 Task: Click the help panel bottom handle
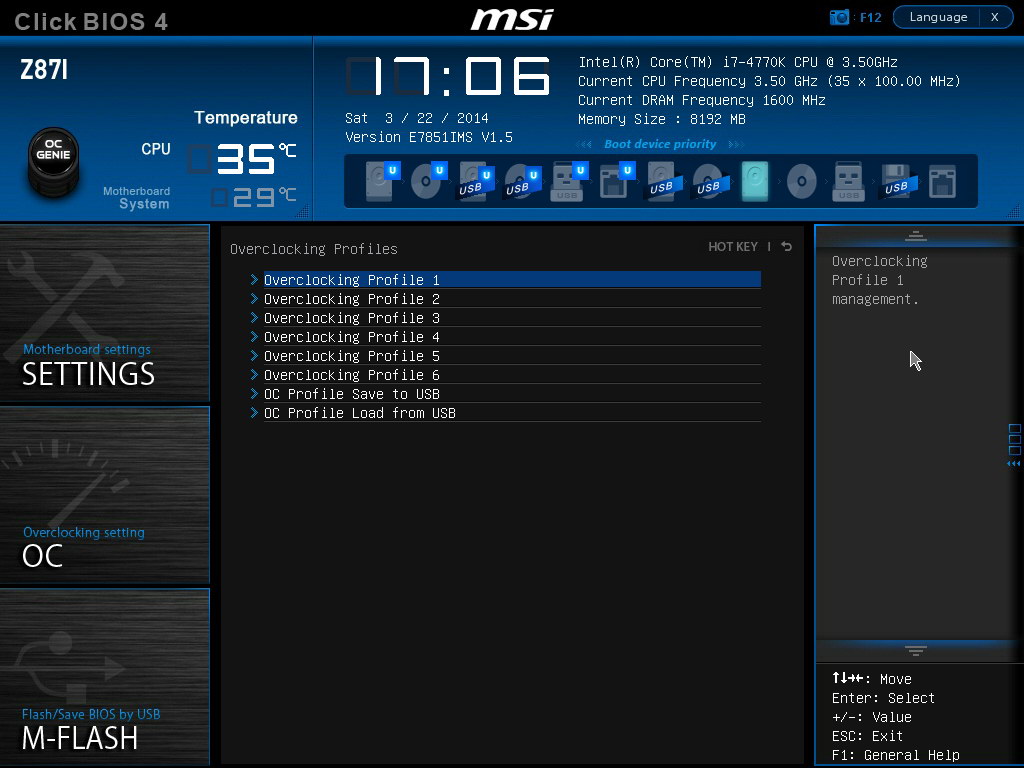tap(916, 650)
